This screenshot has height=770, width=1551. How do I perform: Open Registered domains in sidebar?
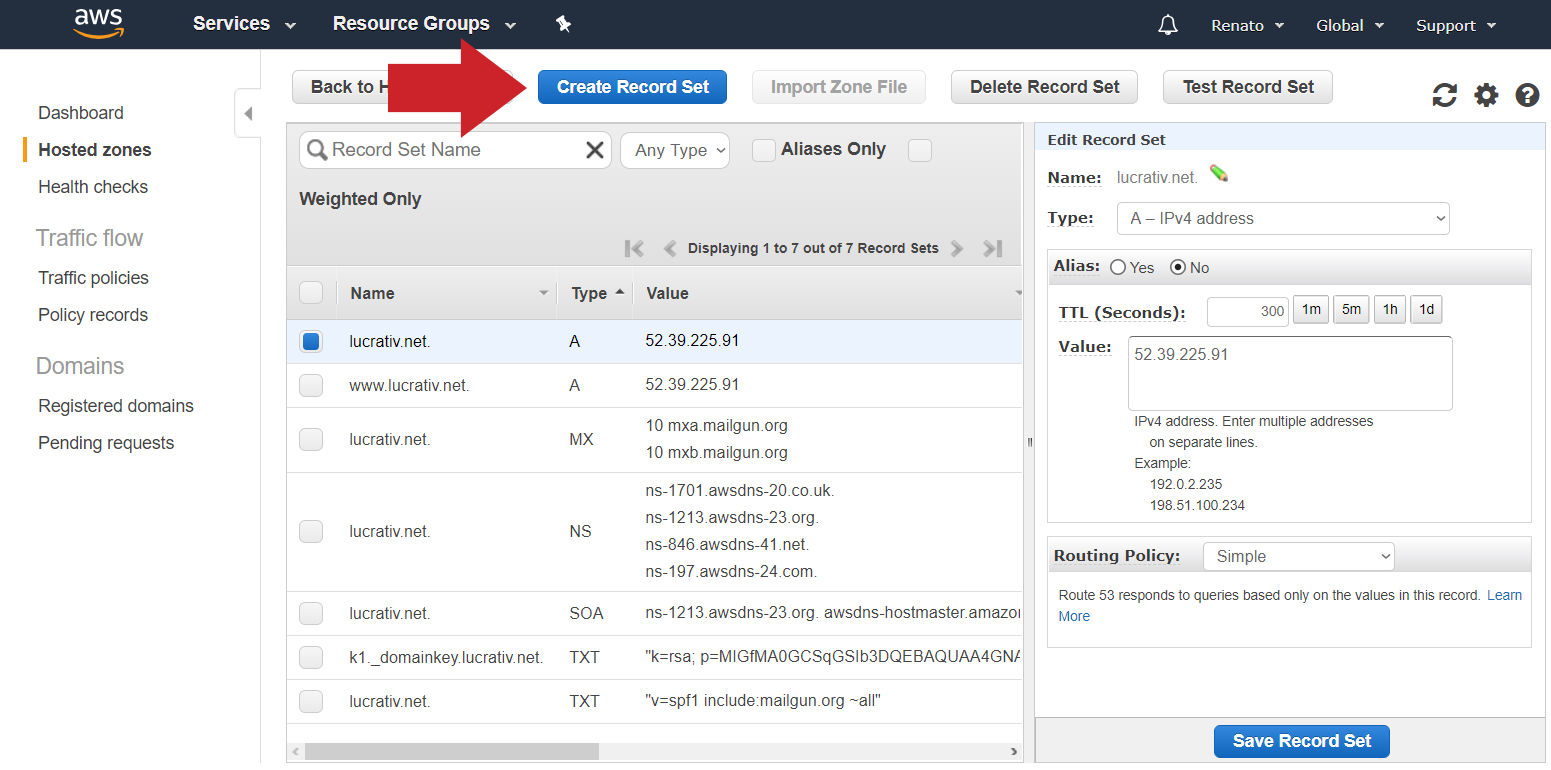[x=116, y=406]
